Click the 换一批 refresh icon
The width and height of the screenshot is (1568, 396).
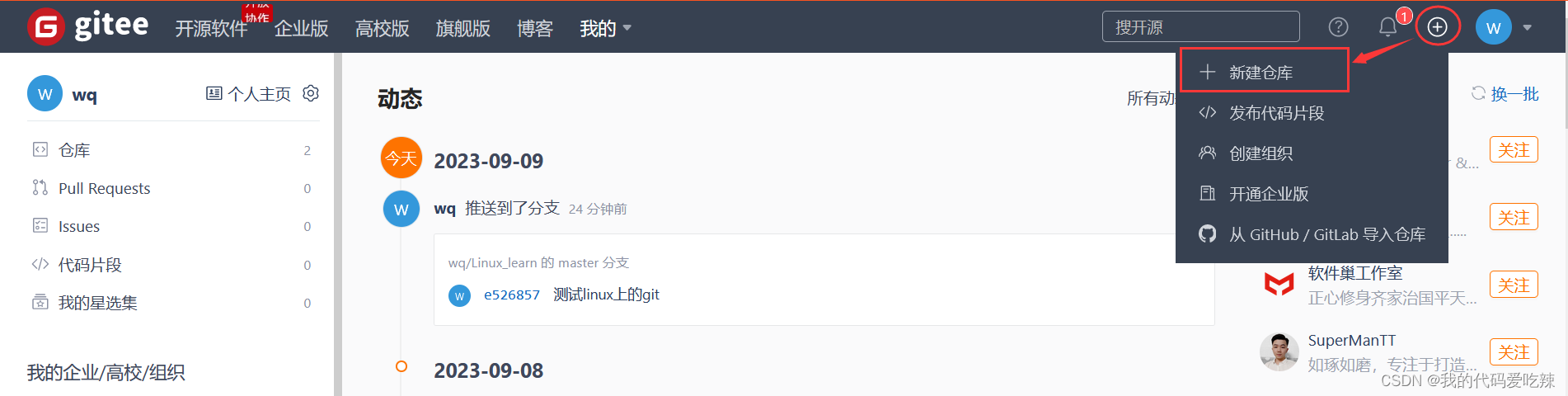click(x=1478, y=93)
